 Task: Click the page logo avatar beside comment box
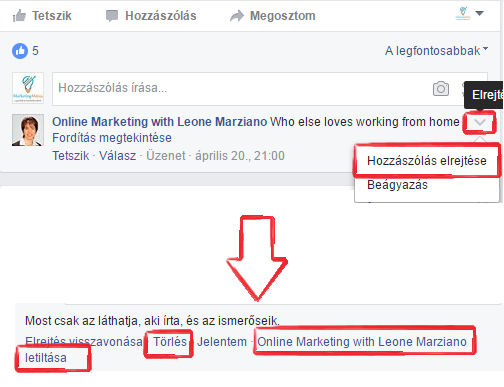(28, 88)
